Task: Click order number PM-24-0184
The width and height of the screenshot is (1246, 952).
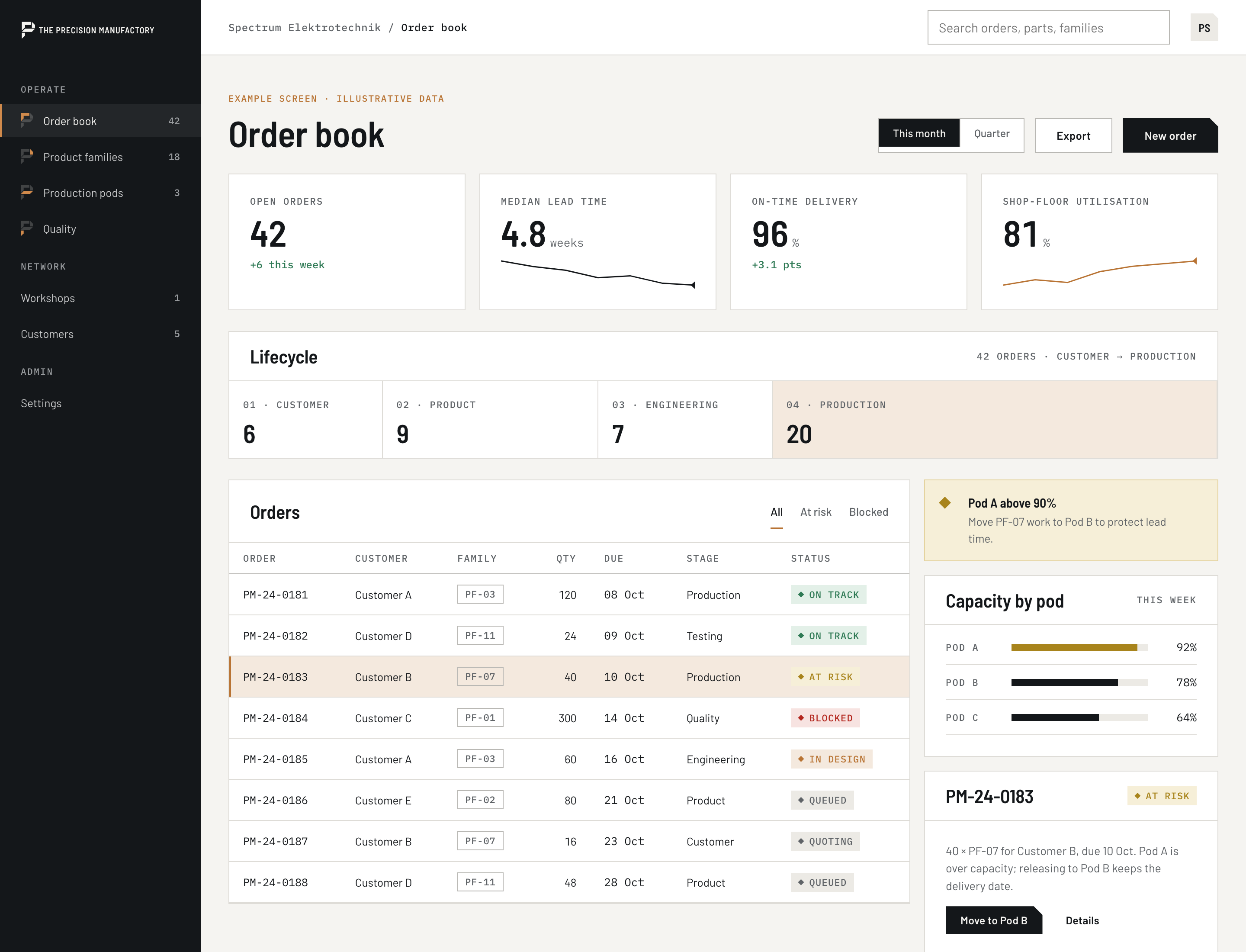Action: pyautogui.click(x=276, y=718)
